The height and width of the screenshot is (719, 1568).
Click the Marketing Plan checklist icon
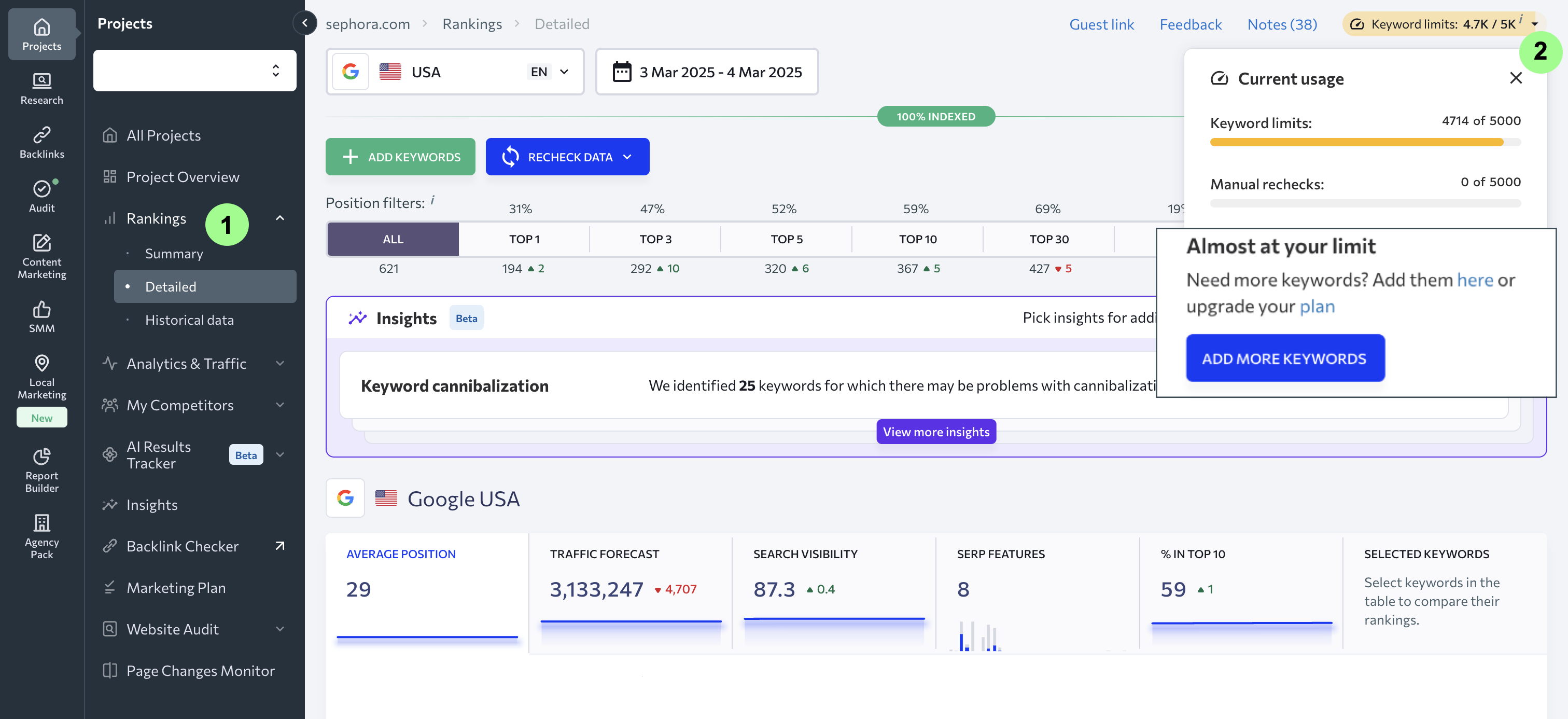pyautogui.click(x=109, y=588)
